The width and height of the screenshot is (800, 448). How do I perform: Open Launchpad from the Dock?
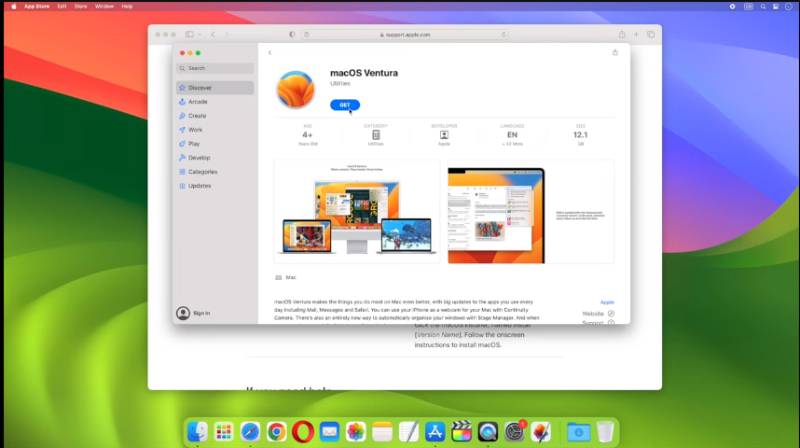coord(223,432)
